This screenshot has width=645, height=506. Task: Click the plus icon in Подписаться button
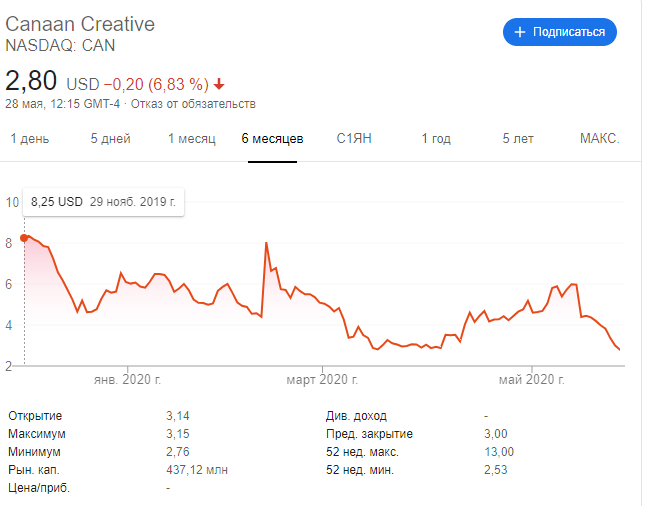[x=520, y=32]
